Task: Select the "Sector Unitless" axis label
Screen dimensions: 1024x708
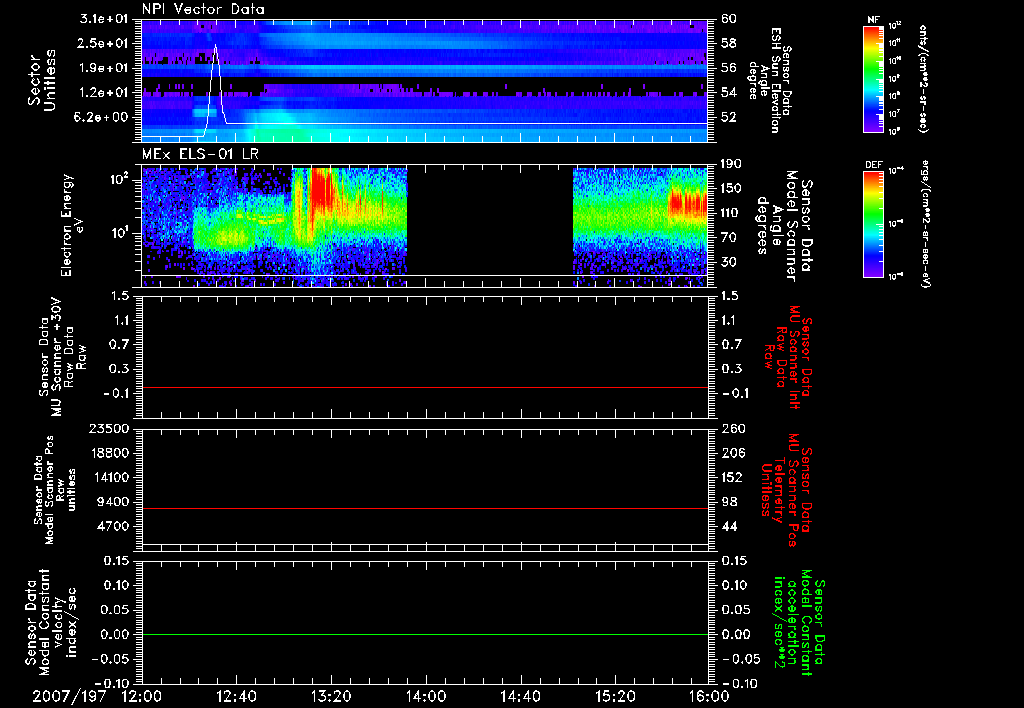Action: tap(42, 80)
